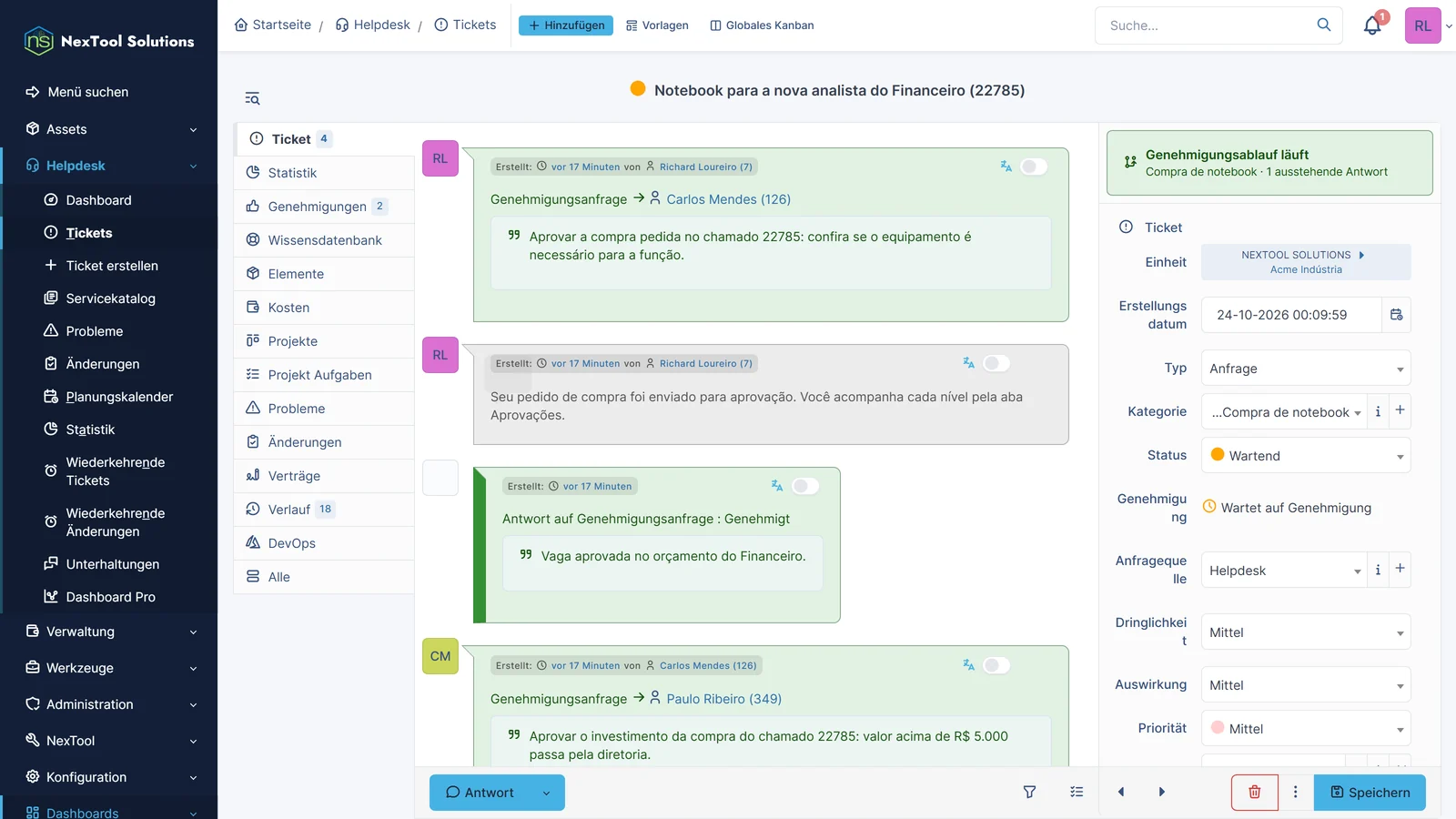
Task: Go to previous ticket arrow
Action: point(1121,793)
